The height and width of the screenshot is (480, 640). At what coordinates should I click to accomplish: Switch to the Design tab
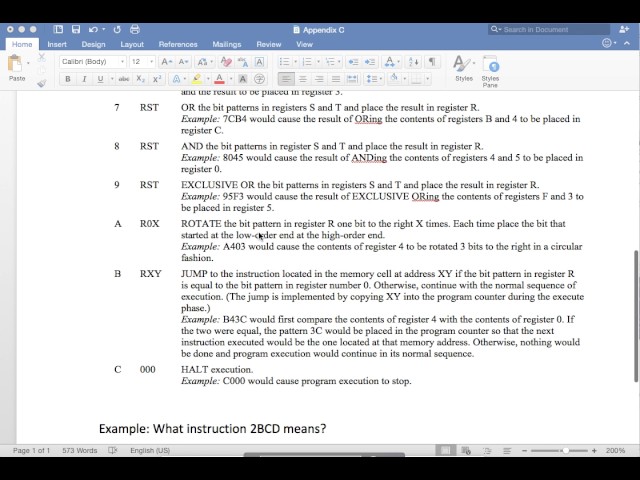pyautogui.click(x=93, y=44)
